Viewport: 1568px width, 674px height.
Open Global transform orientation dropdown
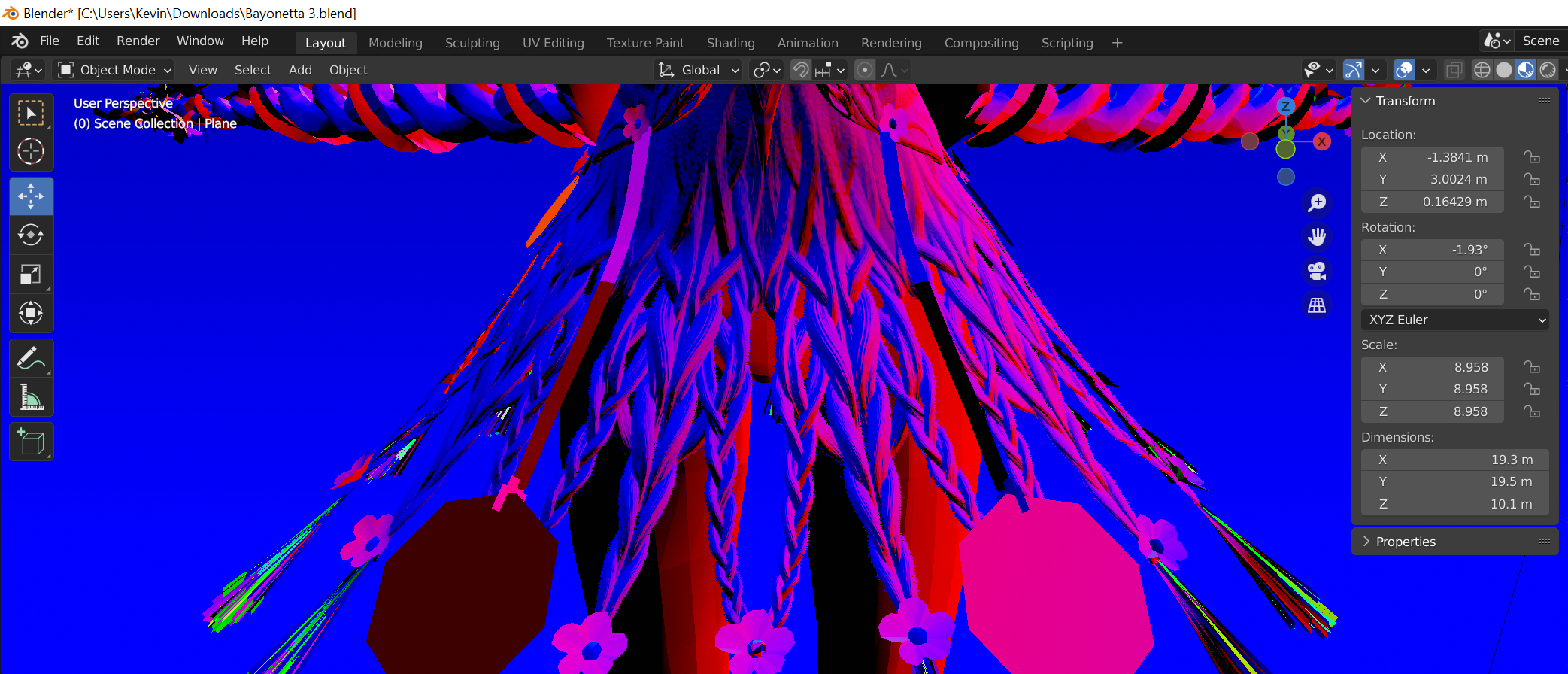click(x=699, y=70)
